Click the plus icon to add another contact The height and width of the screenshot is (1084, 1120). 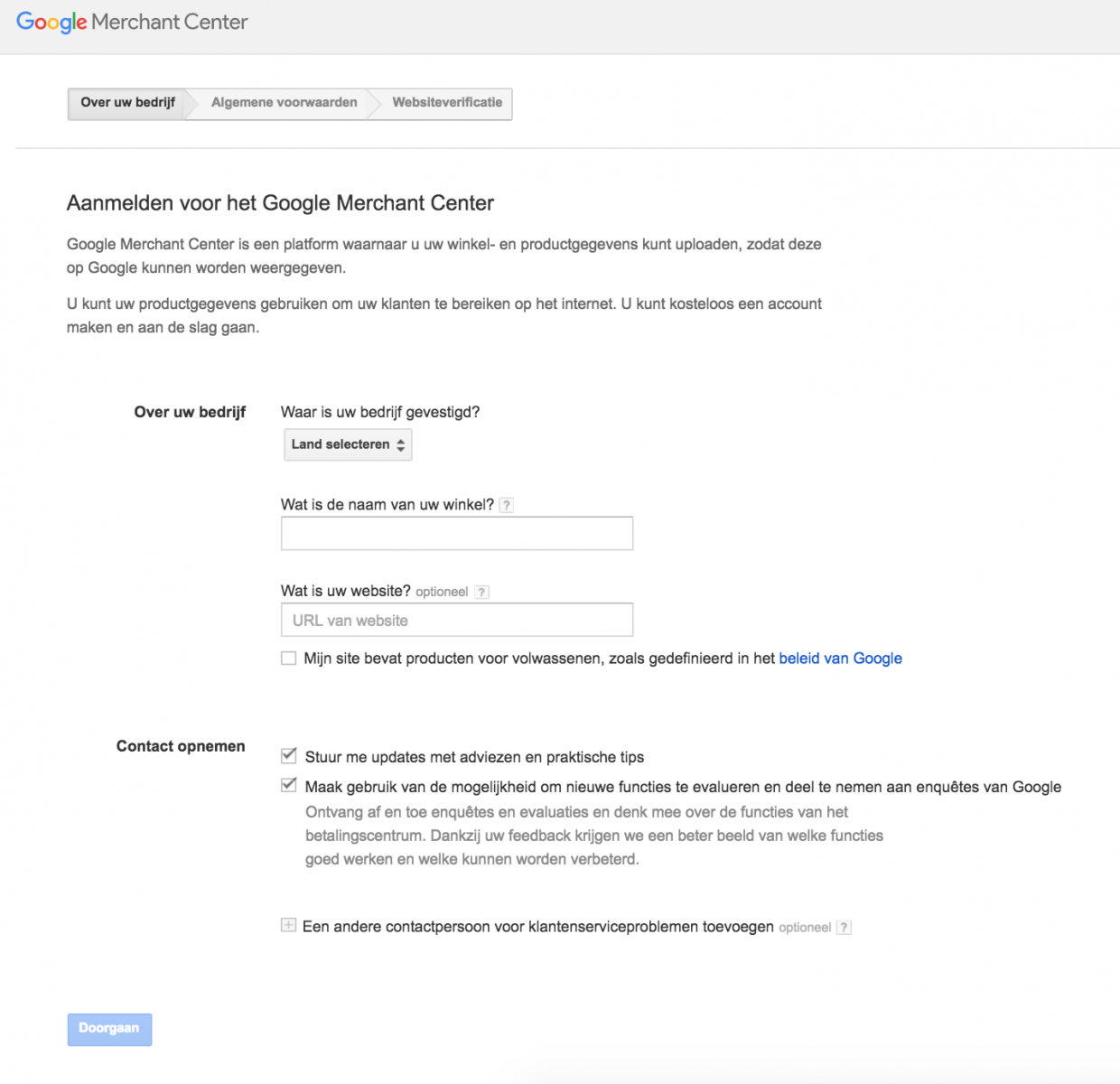(x=288, y=926)
